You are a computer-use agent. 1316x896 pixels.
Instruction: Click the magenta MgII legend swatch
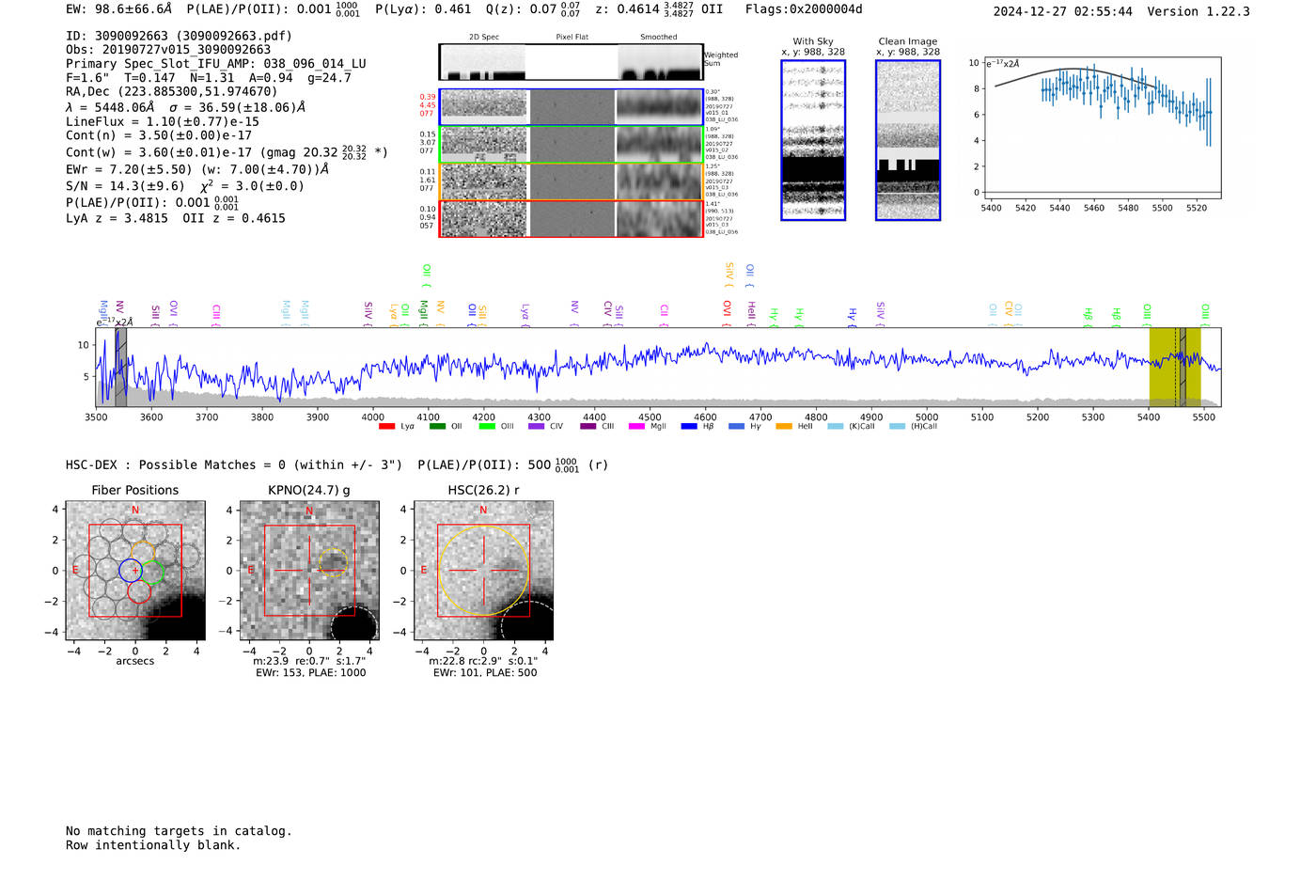[636, 427]
